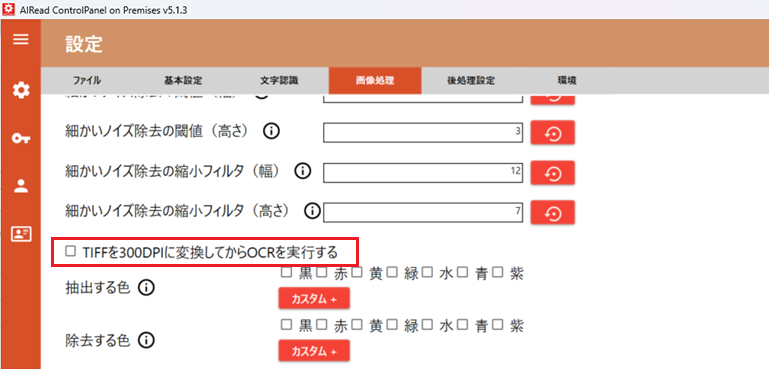Click カスタム + under 除去する色
The height and width of the screenshot is (369, 769).
[314, 351]
